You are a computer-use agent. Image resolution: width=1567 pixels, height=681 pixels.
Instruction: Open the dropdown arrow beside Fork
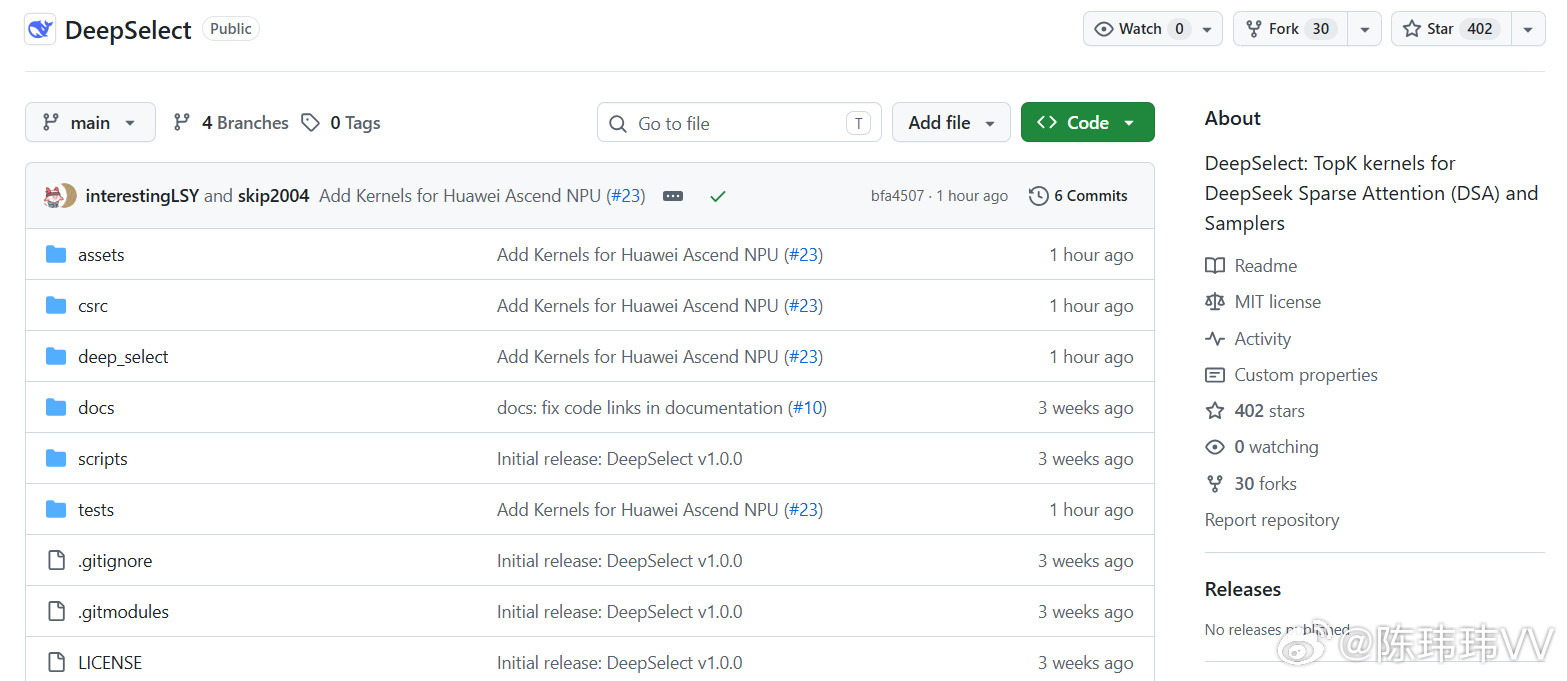click(x=1364, y=29)
